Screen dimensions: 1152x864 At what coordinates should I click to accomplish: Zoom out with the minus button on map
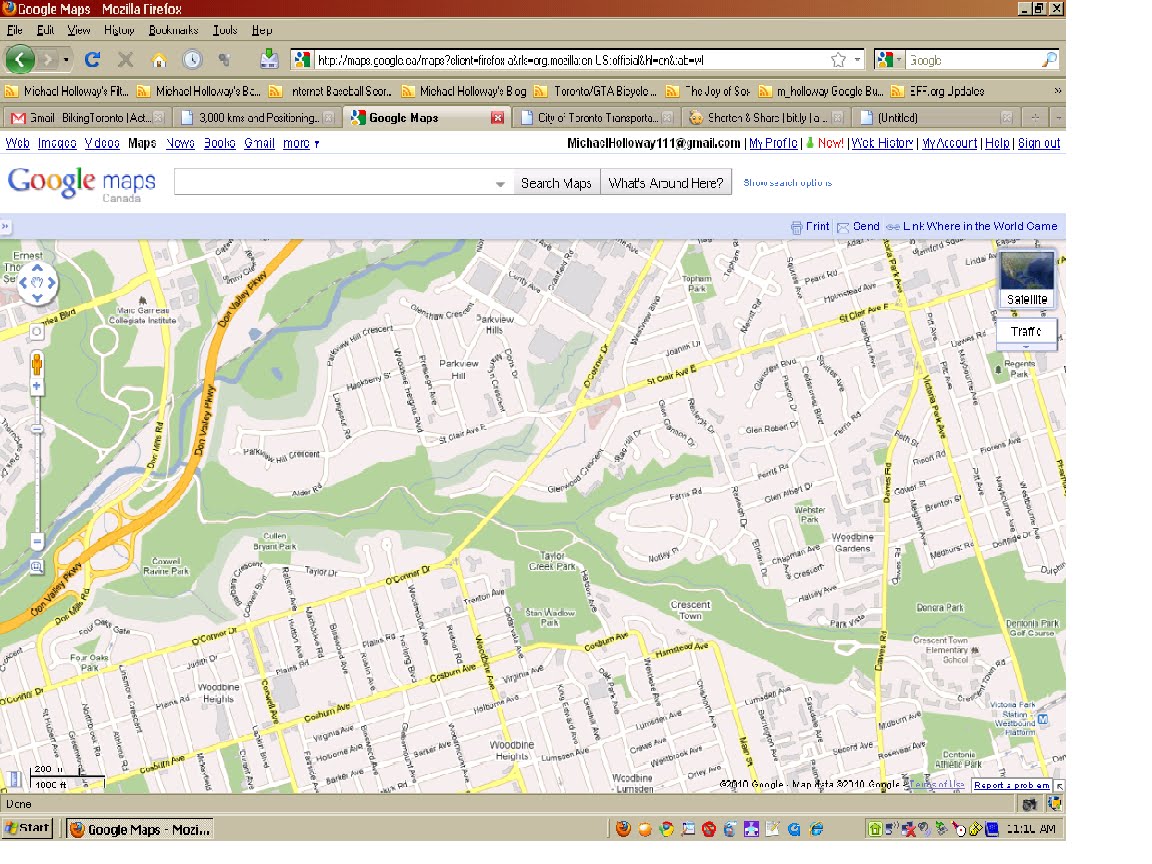point(37,541)
